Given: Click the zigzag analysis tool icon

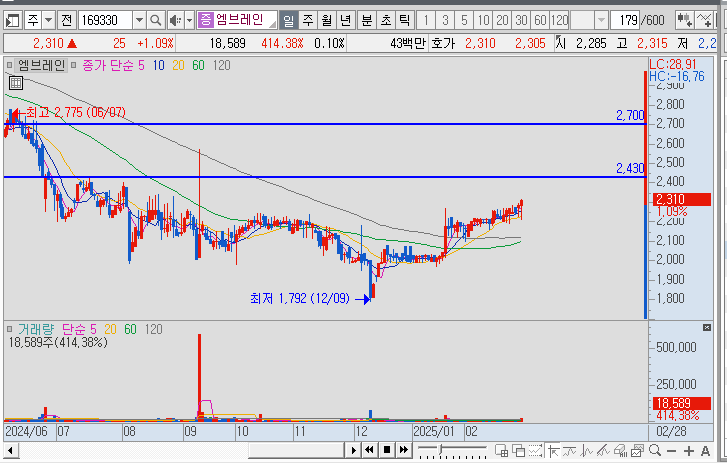Looking at the screenshot, I should [x=587, y=450].
